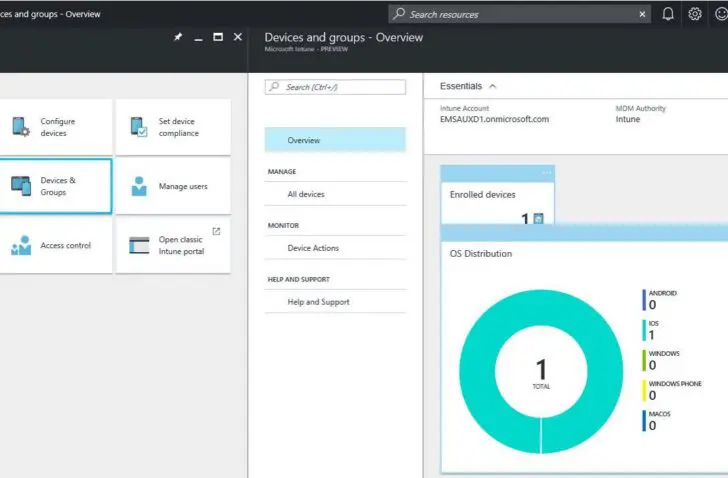
Task: Focus the Search (Ctrl+/) menu box
Action: (335, 87)
